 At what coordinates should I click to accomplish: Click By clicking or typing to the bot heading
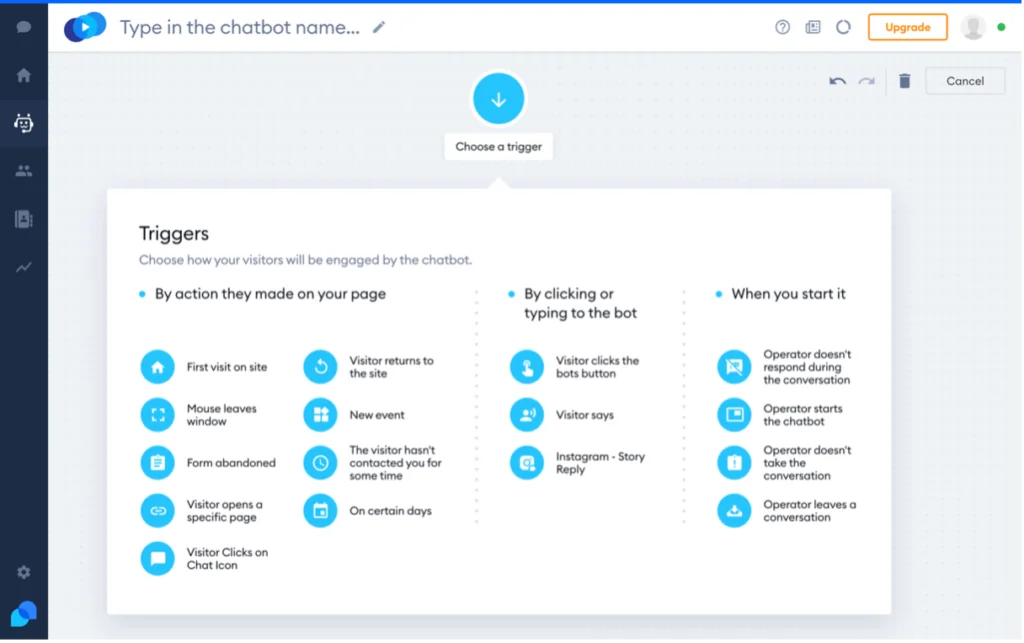coord(580,304)
